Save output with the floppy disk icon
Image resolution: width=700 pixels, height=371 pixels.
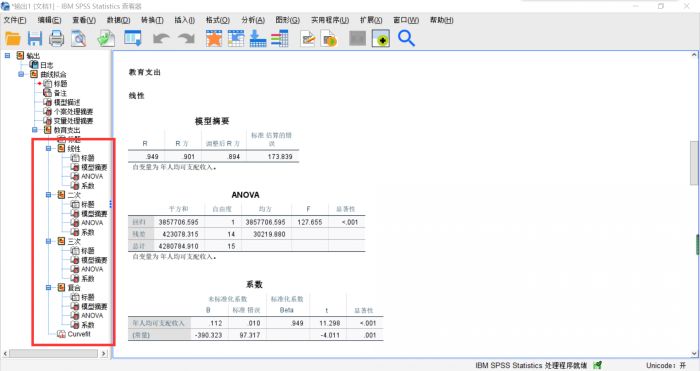click(x=35, y=39)
